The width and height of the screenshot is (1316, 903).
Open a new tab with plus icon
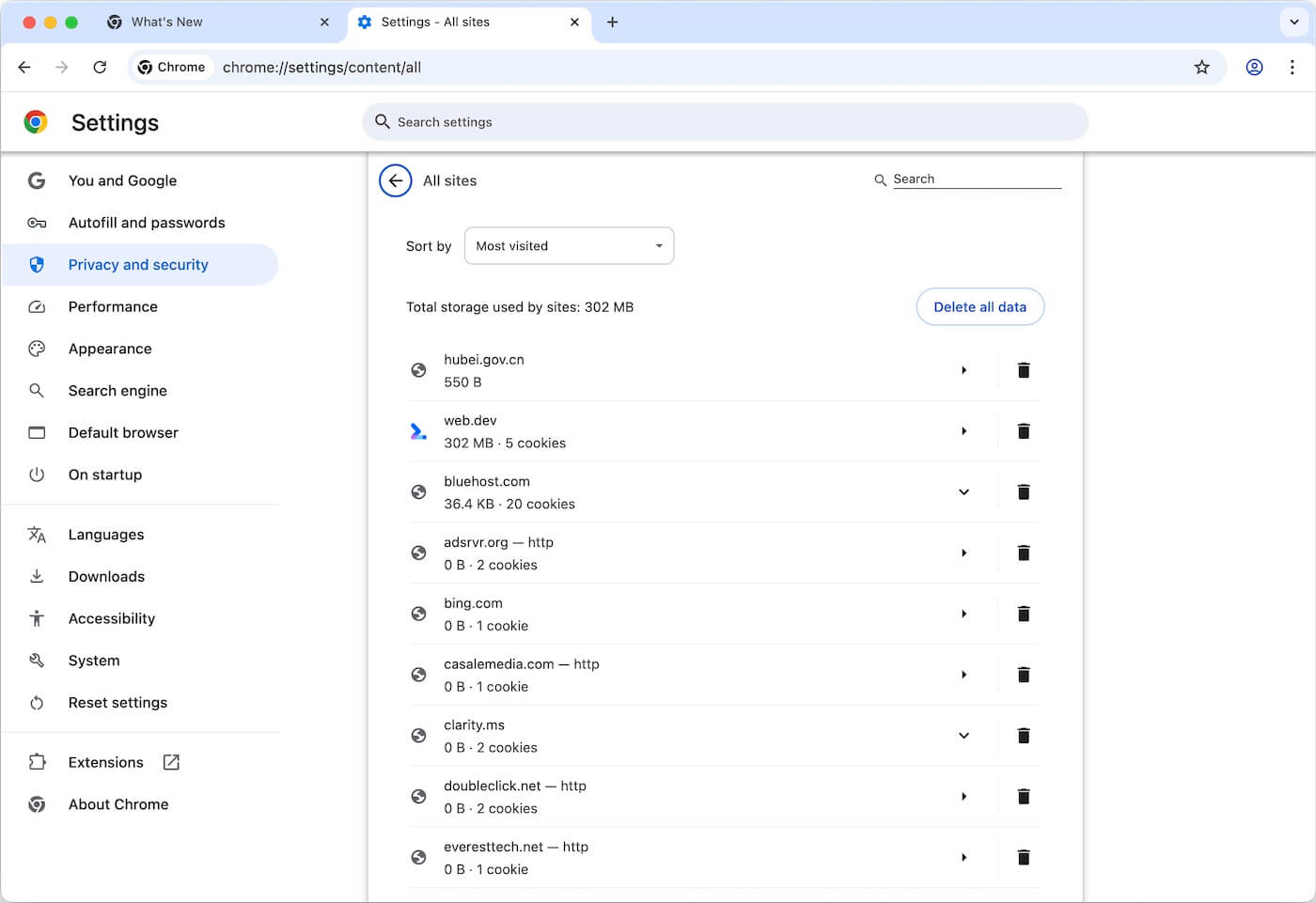(x=612, y=22)
